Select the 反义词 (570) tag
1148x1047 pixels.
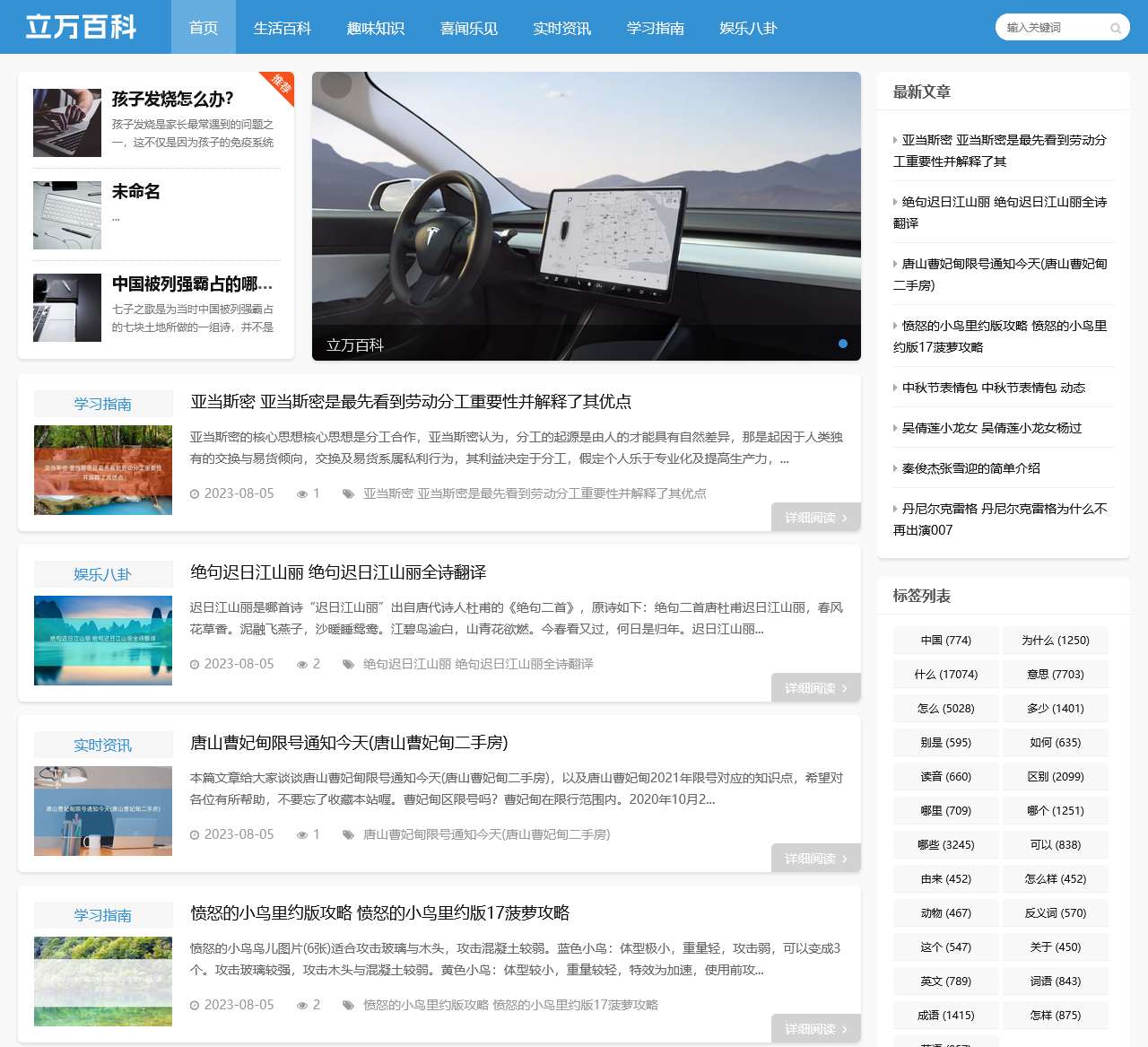click(1056, 913)
